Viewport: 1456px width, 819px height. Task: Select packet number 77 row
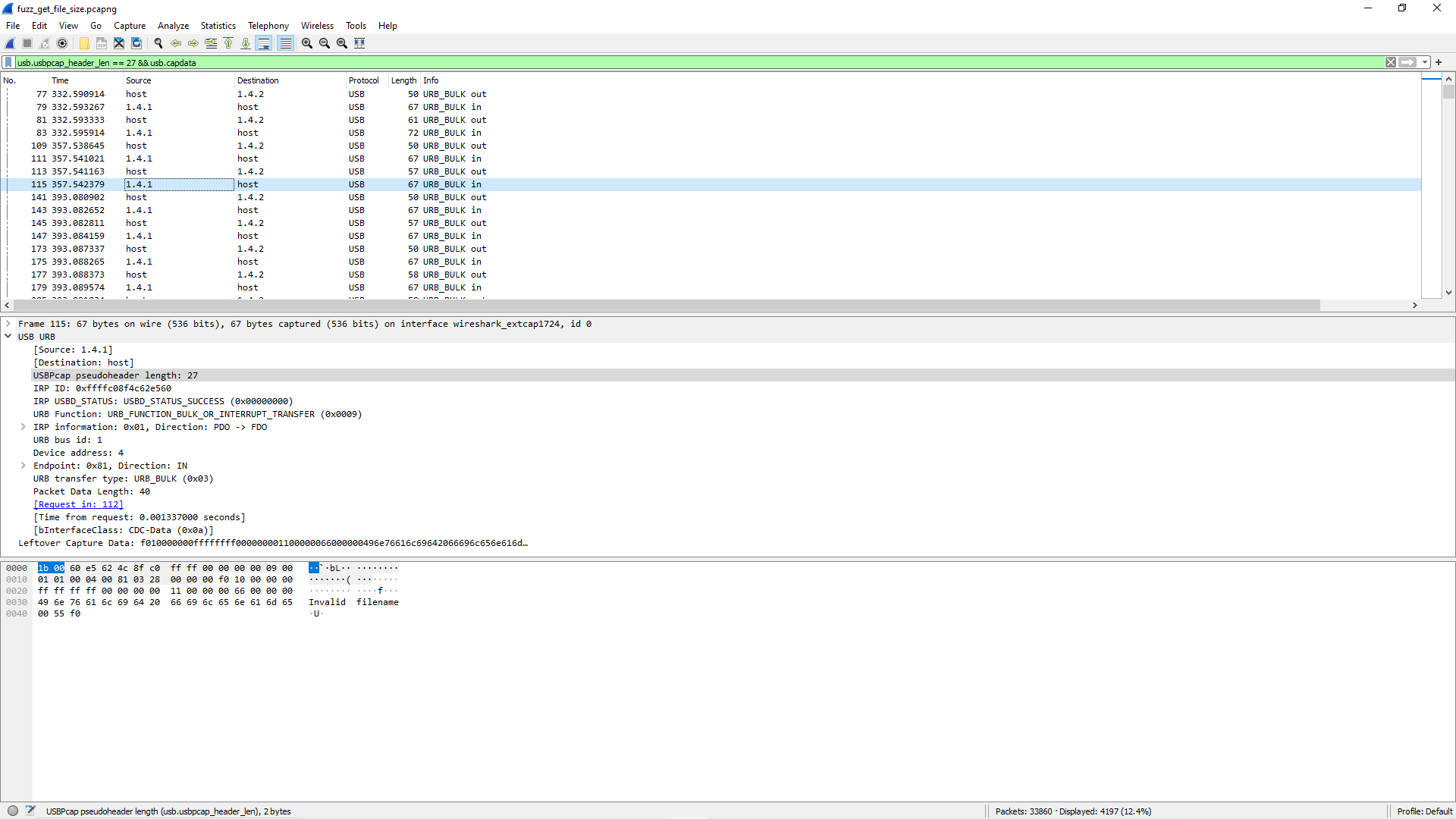[711, 94]
